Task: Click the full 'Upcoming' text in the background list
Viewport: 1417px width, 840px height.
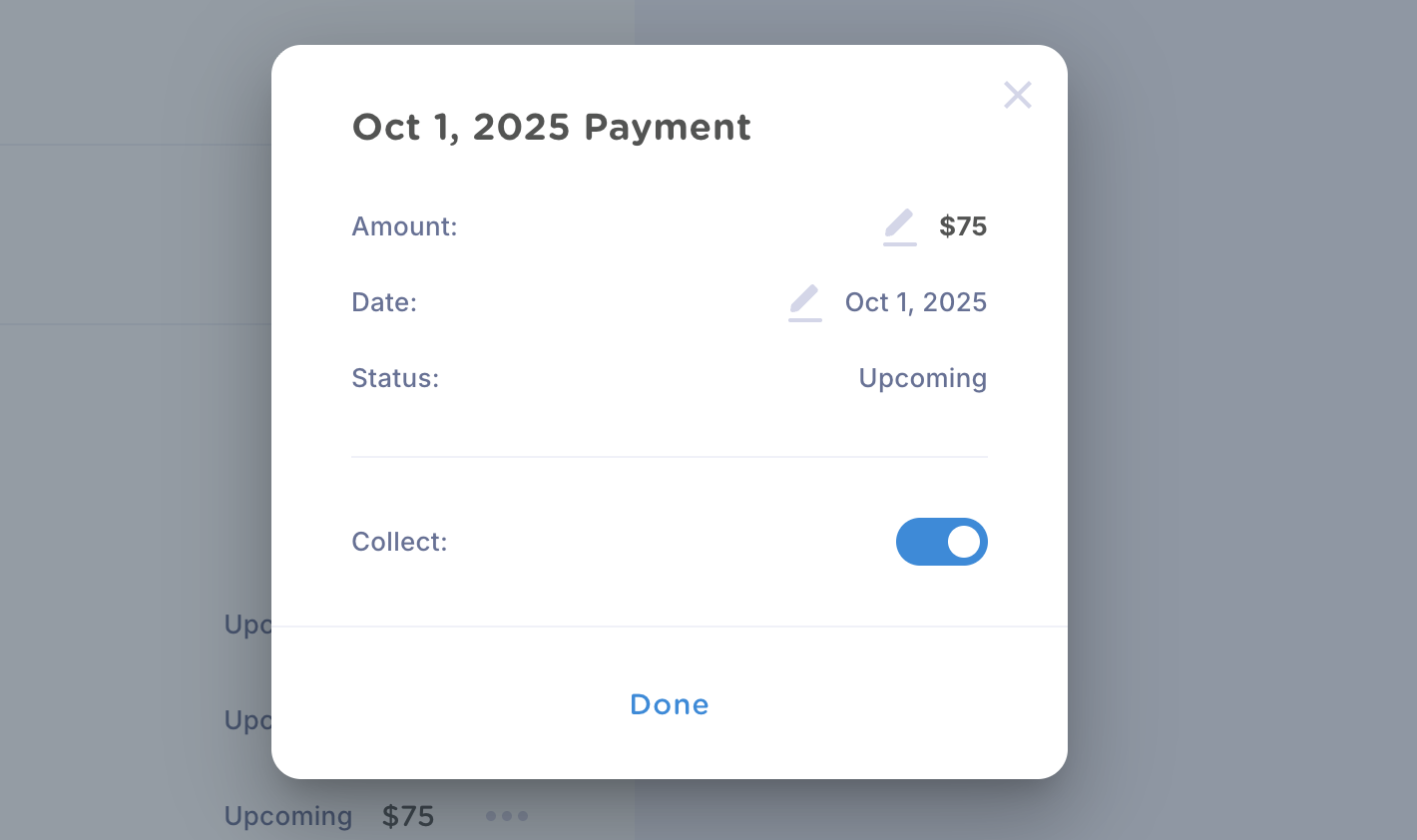Action: pos(288,816)
